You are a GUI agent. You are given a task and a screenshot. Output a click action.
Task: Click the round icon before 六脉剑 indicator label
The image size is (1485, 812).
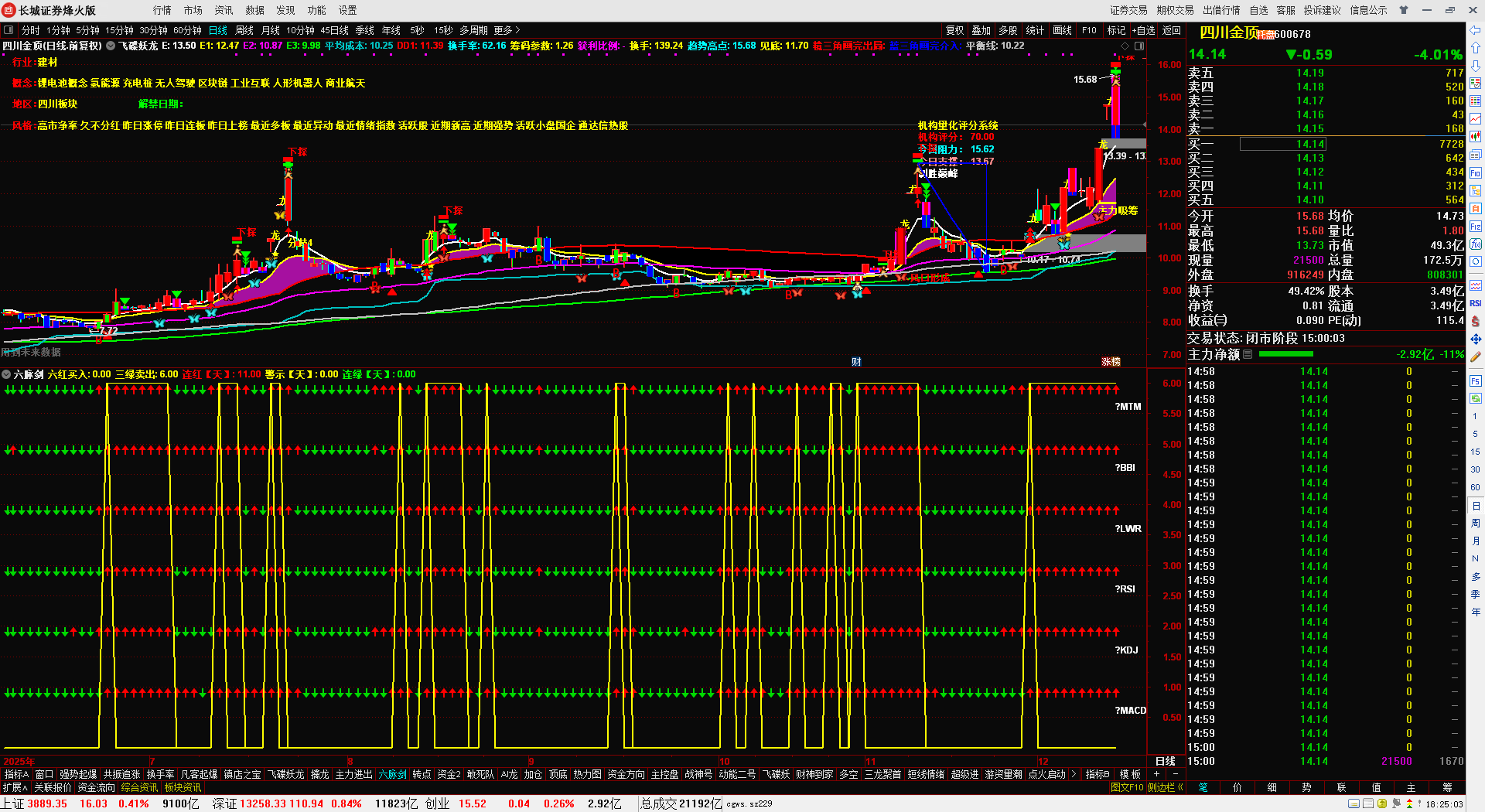(x=6, y=374)
